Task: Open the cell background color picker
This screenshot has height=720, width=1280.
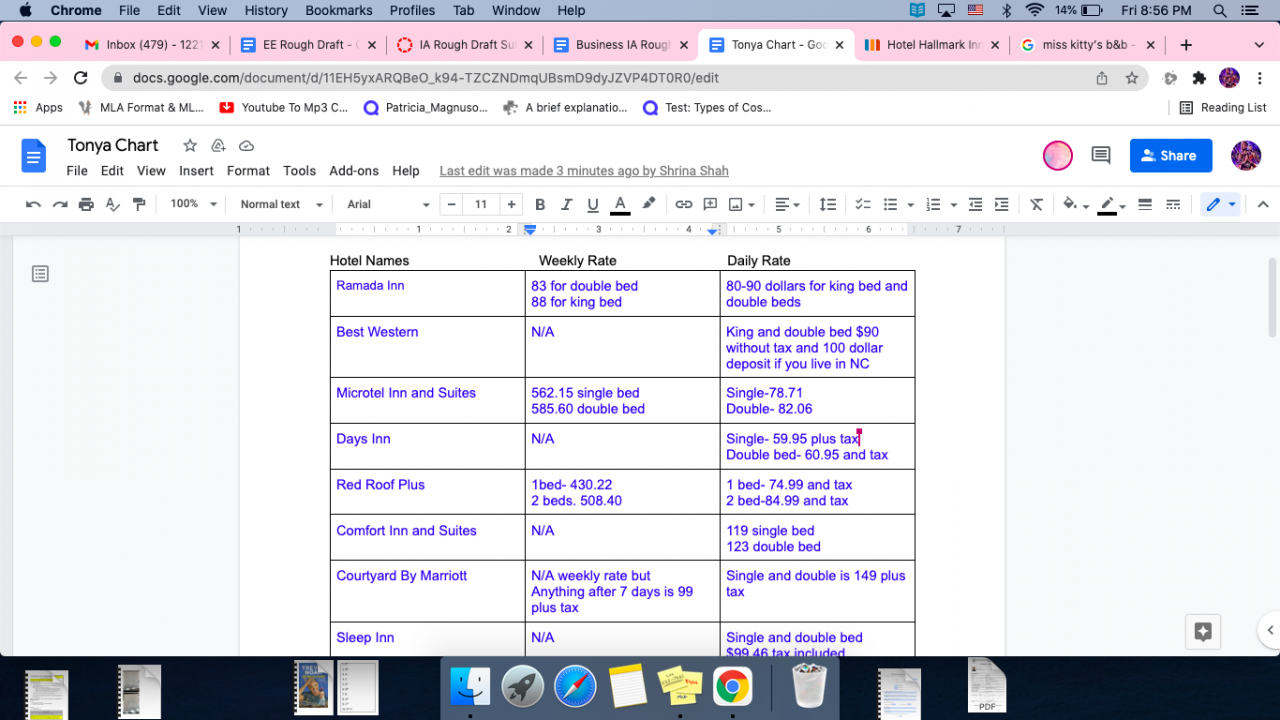Action: coord(1075,204)
